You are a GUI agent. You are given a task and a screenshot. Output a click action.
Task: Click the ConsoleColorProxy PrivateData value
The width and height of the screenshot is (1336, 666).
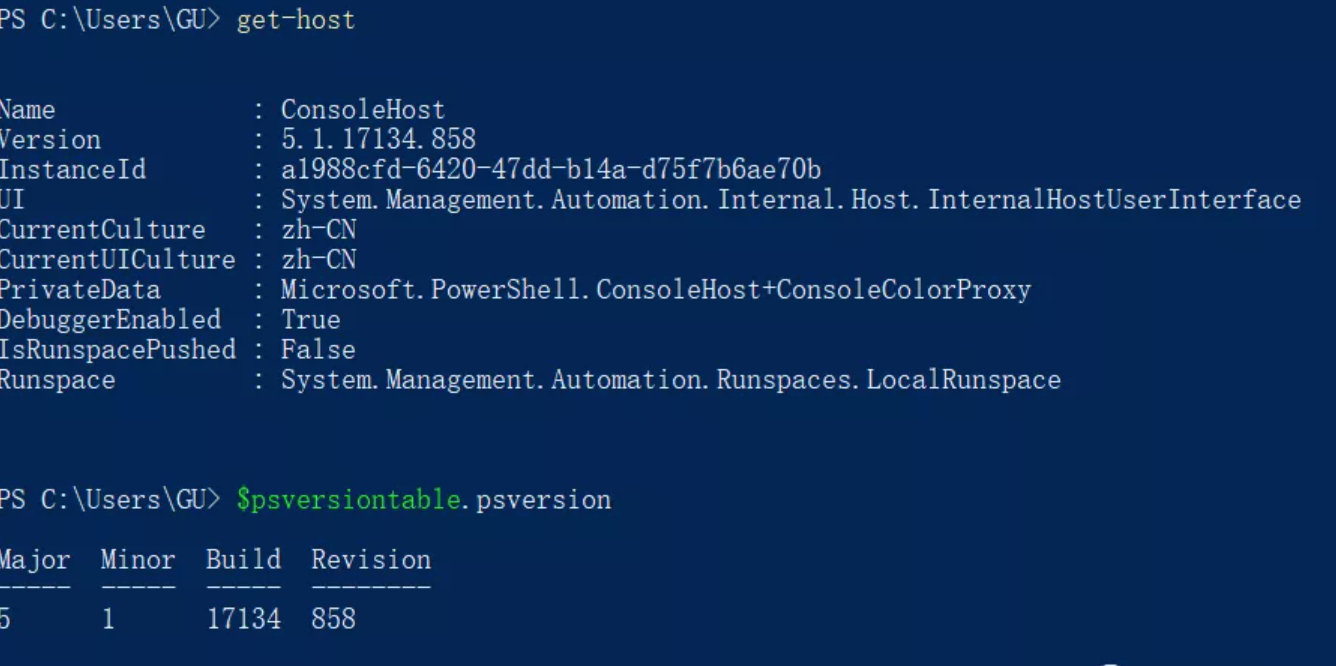point(655,290)
